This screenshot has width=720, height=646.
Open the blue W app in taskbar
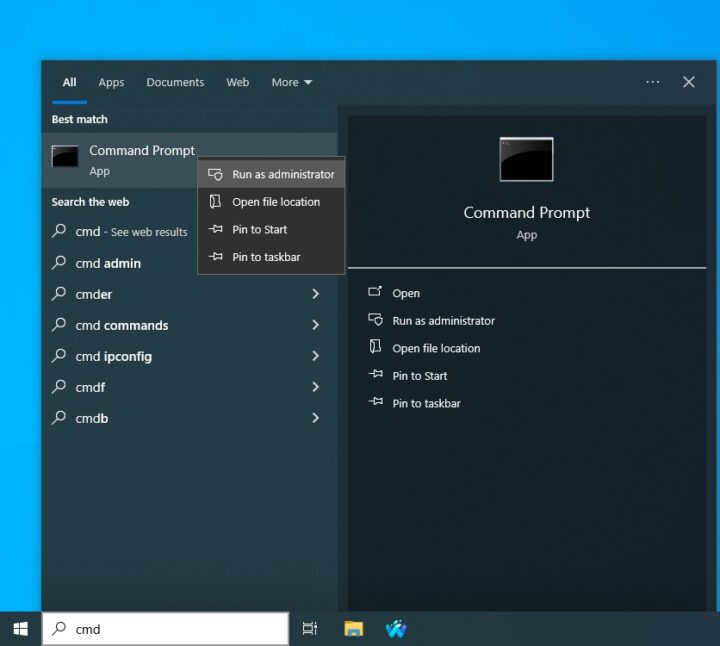pos(396,629)
